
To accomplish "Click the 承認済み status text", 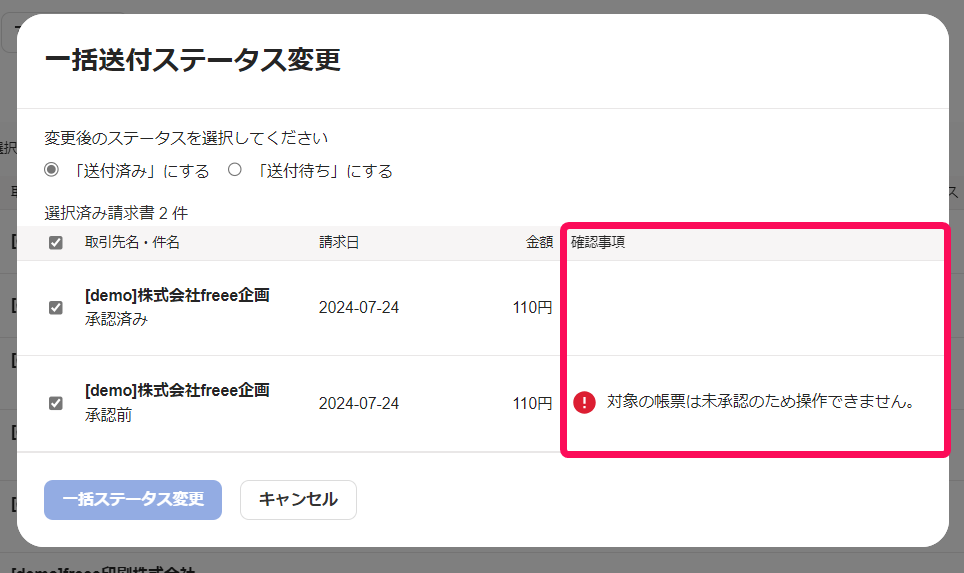I will tap(116, 320).
